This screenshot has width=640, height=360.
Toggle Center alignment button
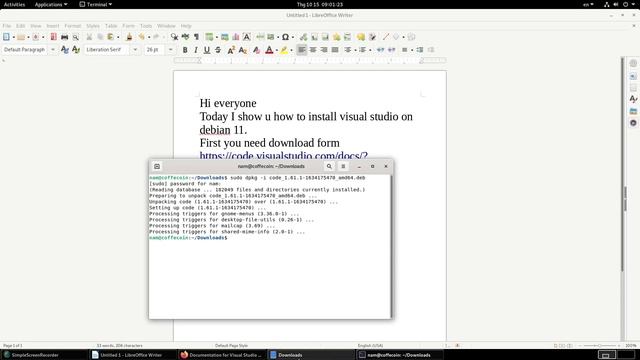tap(313, 50)
